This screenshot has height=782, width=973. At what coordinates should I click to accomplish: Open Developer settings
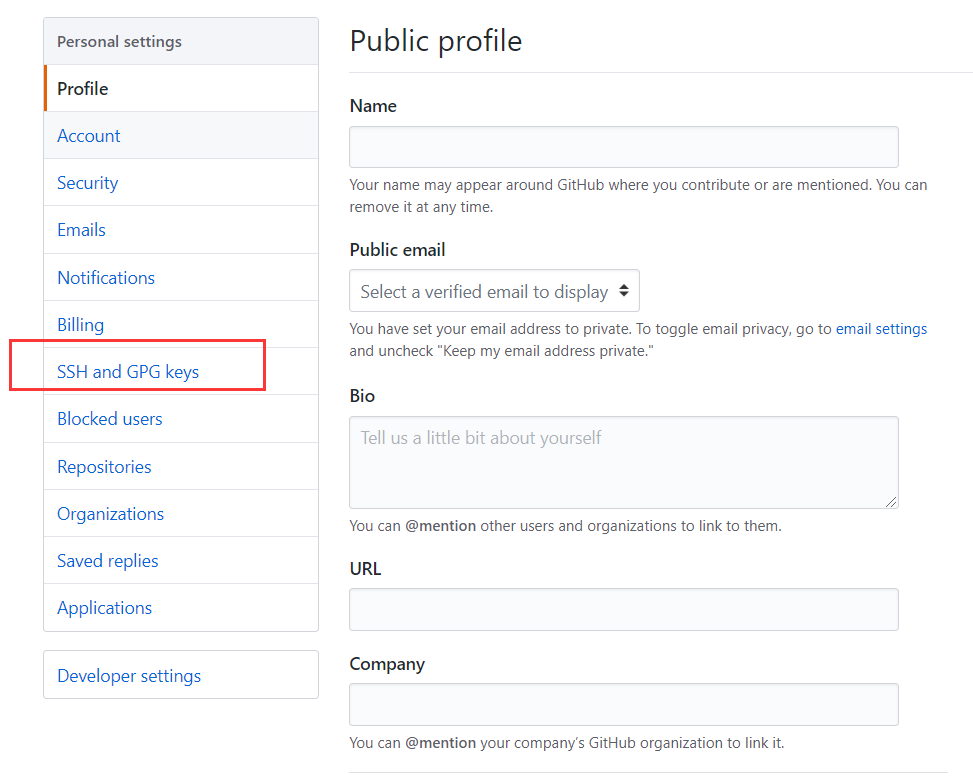181,675
